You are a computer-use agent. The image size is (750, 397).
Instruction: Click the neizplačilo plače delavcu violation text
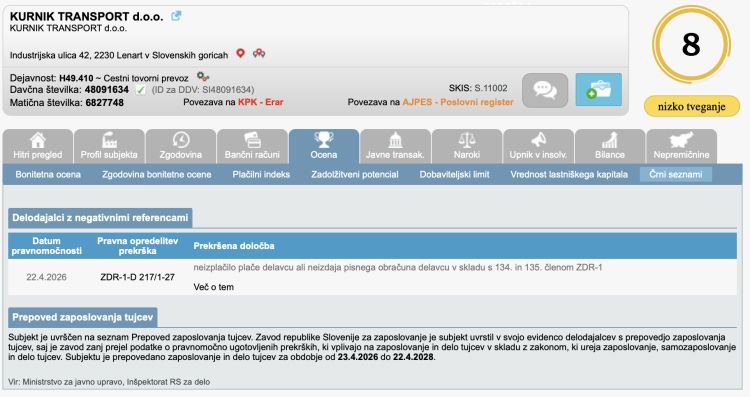[398, 267]
